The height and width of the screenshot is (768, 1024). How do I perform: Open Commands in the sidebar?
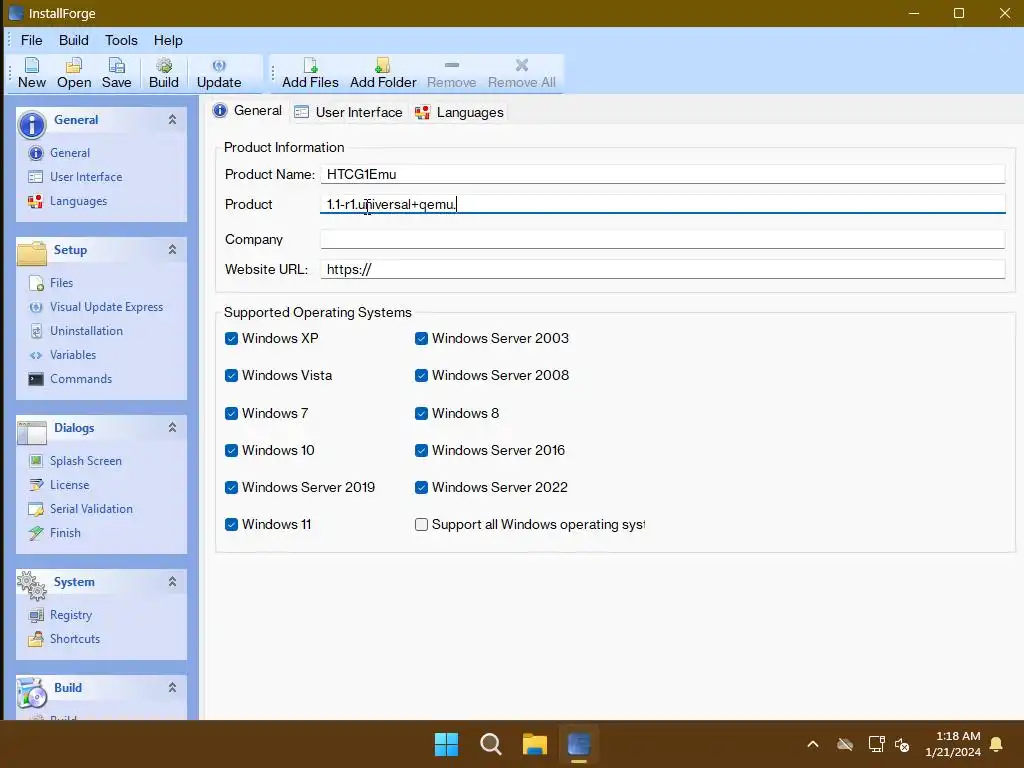tap(80, 379)
